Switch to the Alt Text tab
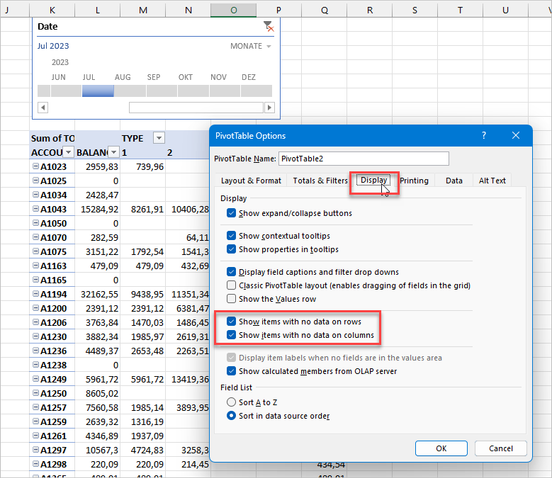This screenshot has width=552, height=478. (x=492, y=181)
